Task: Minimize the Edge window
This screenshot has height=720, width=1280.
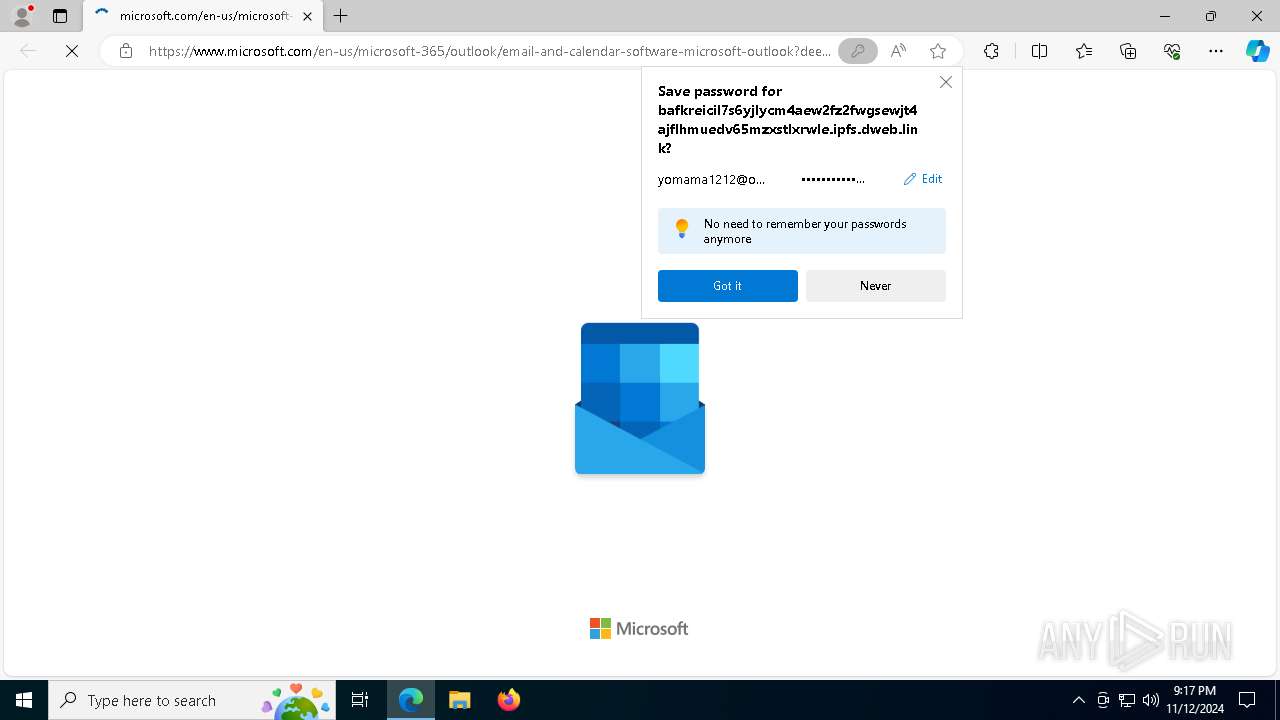Action: click(1165, 16)
